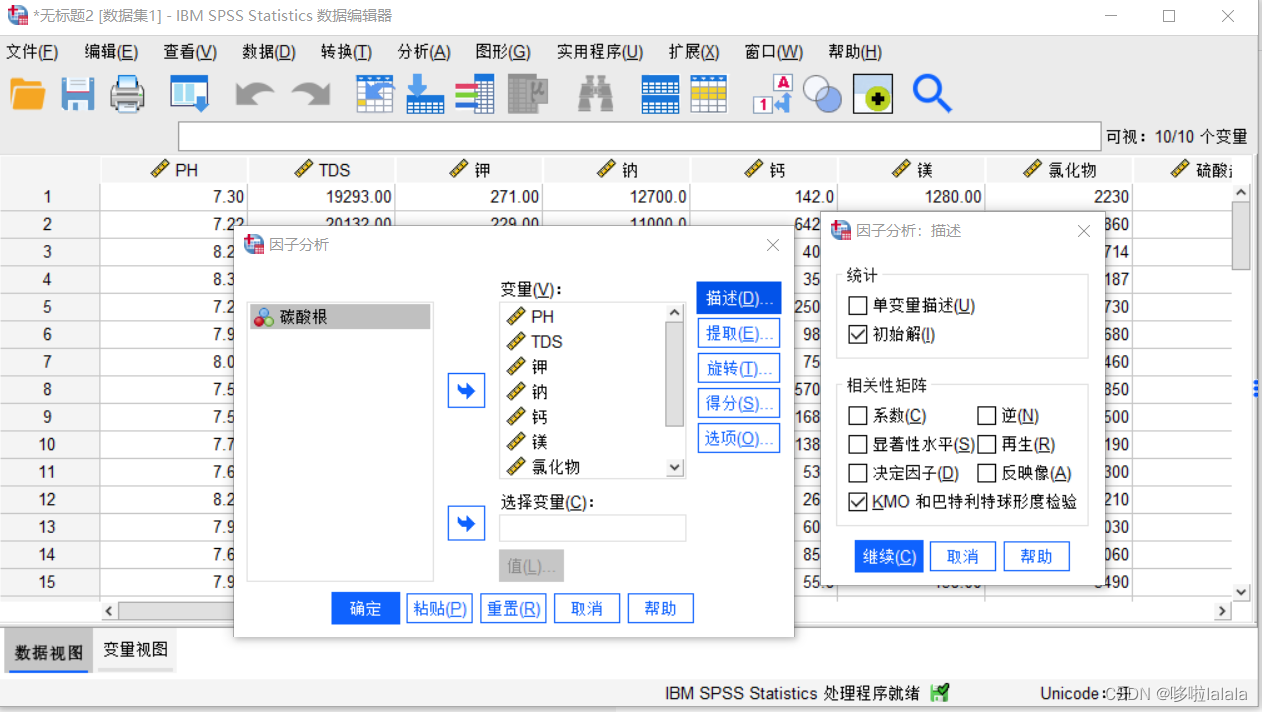The height and width of the screenshot is (712, 1262).
Task: Tick the 再生 checkbox
Action: click(986, 444)
